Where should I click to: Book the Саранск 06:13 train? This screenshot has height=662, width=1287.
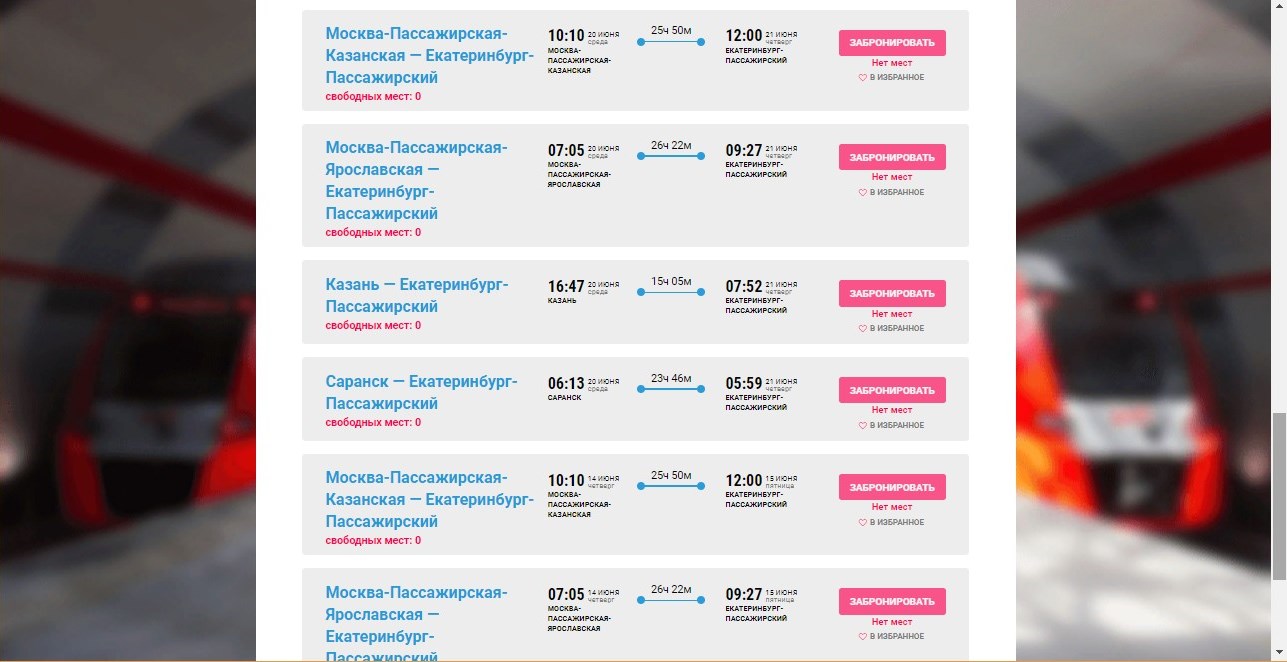892,390
